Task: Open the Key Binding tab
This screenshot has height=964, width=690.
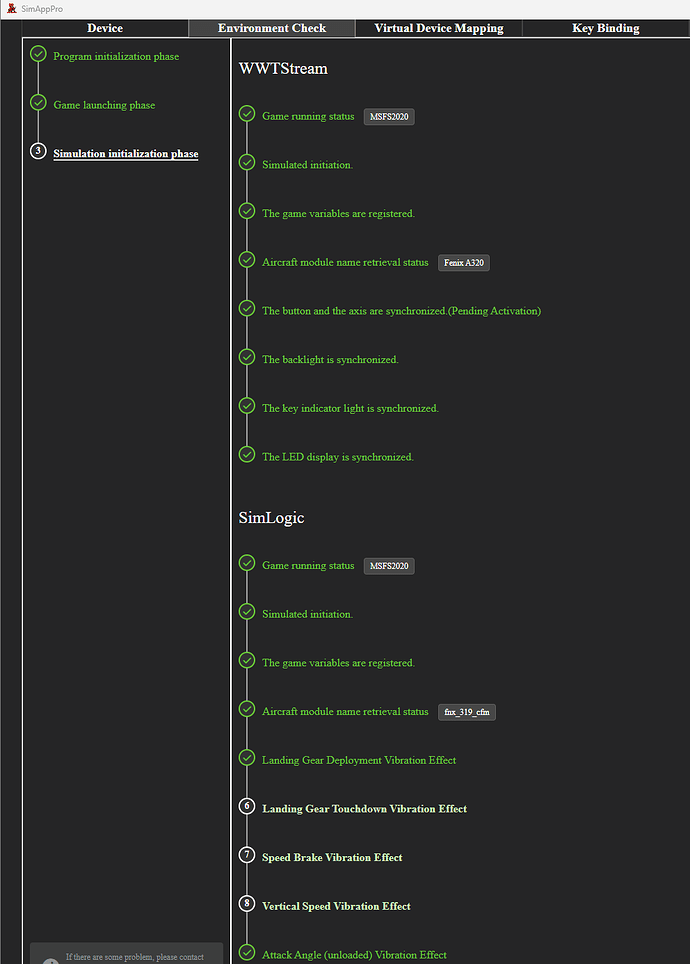Action: pyautogui.click(x=605, y=28)
